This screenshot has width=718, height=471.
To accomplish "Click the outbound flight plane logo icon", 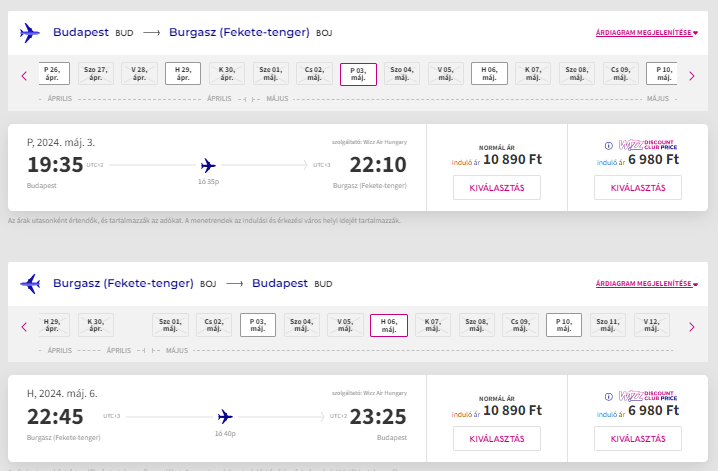I will [30, 33].
